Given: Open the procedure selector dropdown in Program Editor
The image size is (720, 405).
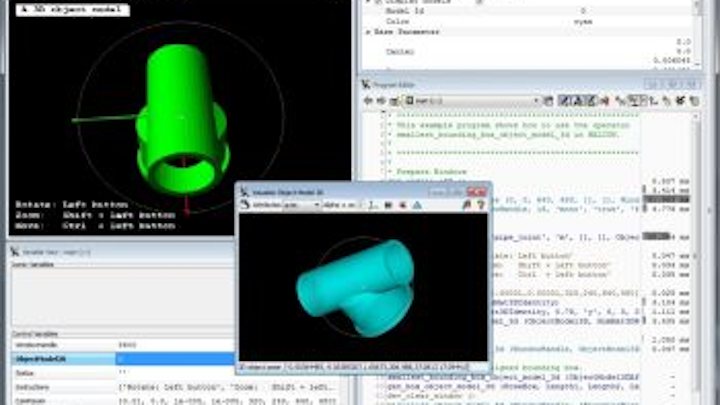Looking at the screenshot, I should (x=472, y=101).
